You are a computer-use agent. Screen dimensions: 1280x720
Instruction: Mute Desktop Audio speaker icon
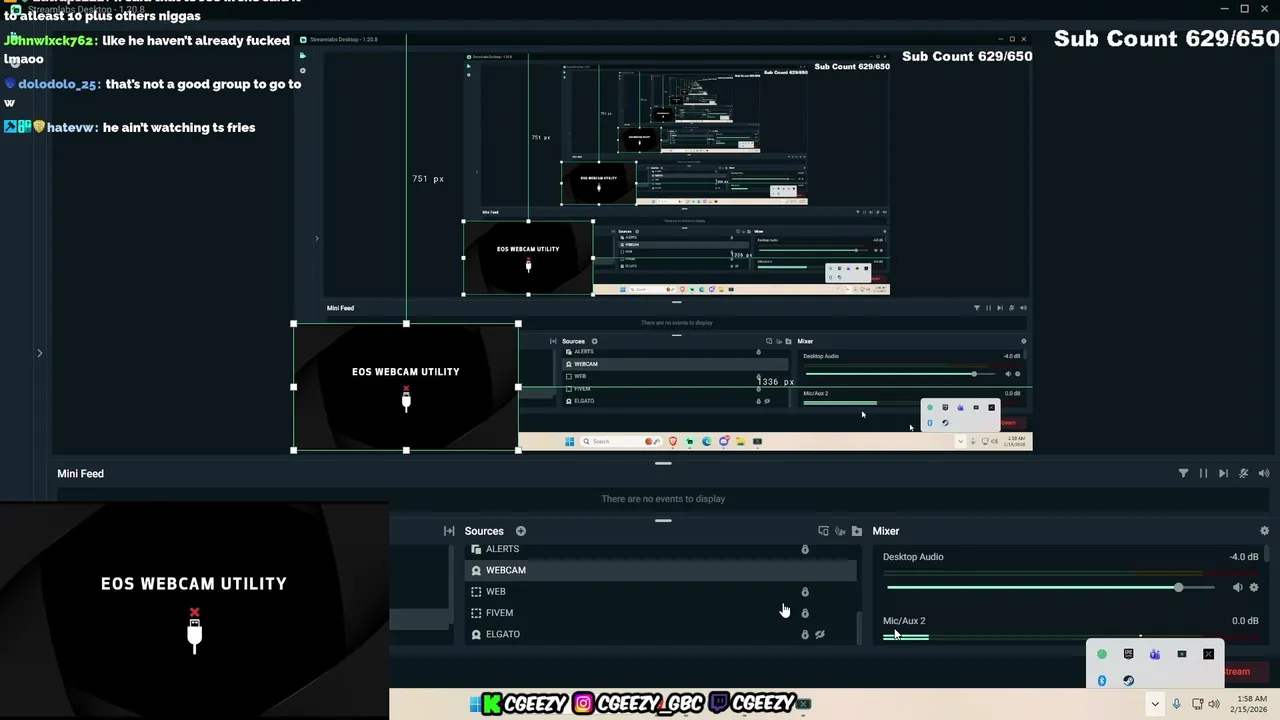[1237, 588]
